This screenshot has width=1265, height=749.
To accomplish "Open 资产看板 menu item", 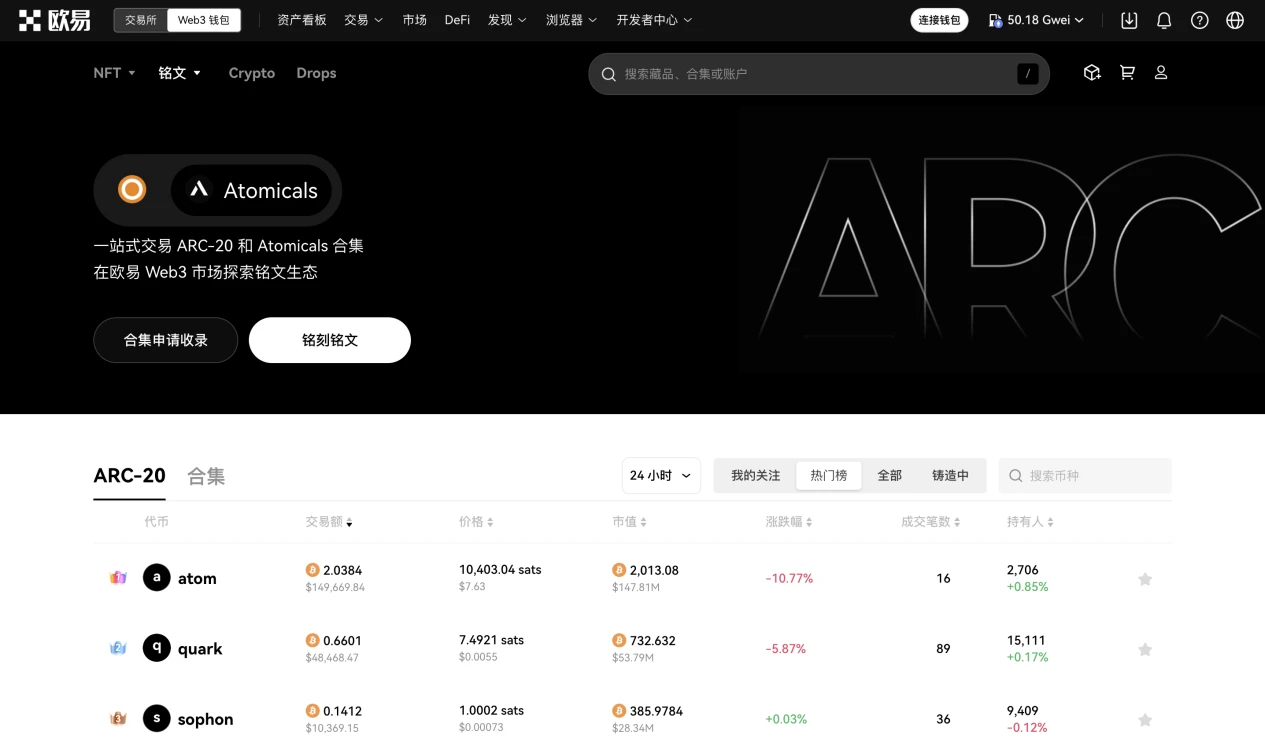I will 302,20.
